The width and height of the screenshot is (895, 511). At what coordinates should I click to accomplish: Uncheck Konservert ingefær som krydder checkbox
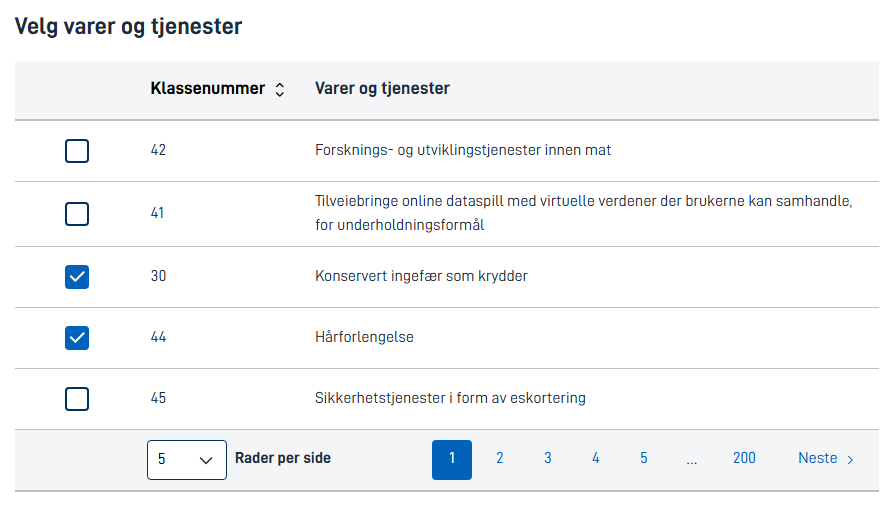[x=77, y=277]
